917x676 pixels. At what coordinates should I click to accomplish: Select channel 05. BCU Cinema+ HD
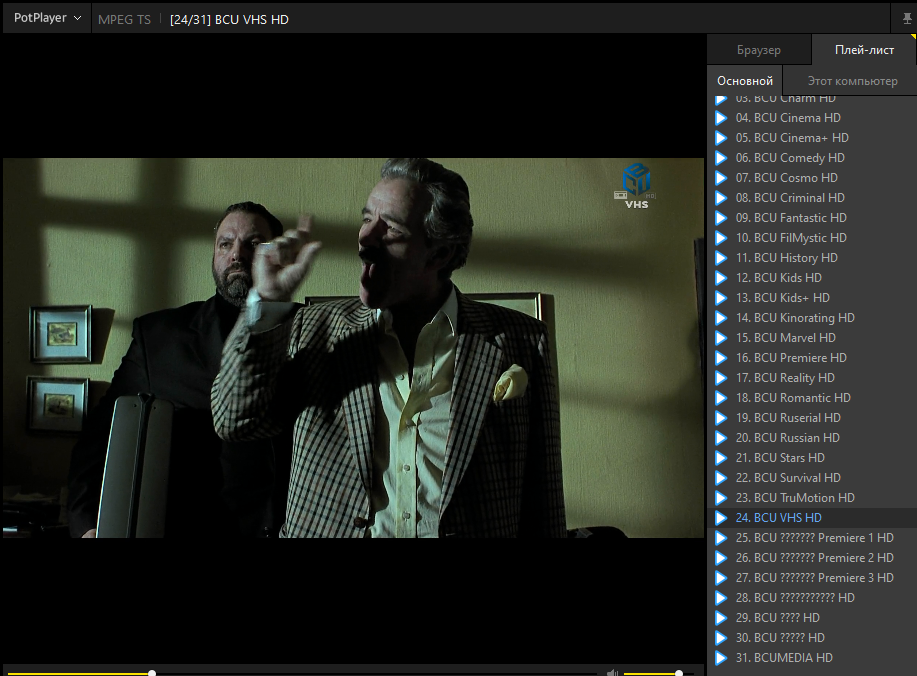[x=812, y=138]
